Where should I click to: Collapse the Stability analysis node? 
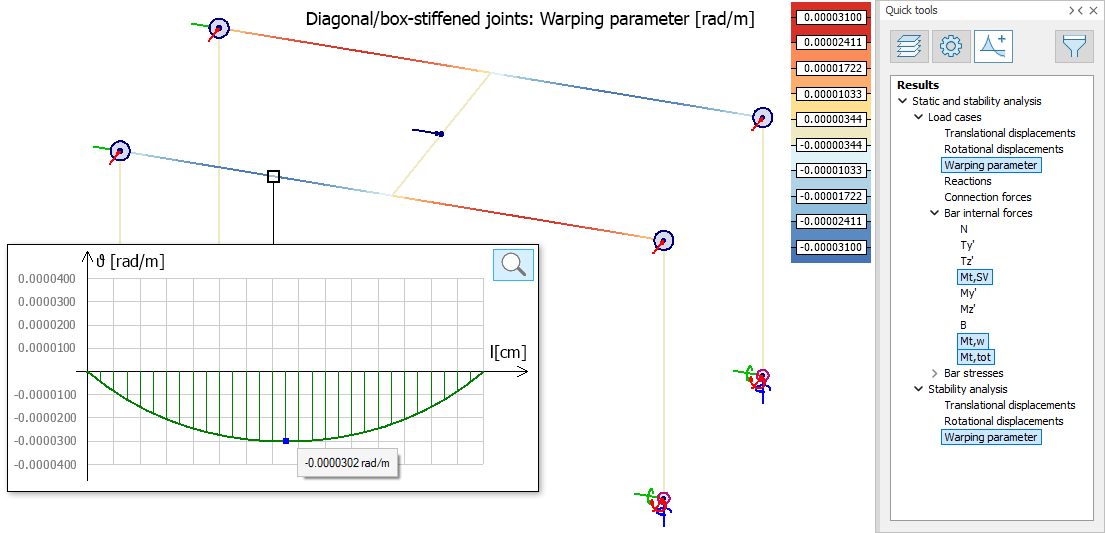(918, 389)
